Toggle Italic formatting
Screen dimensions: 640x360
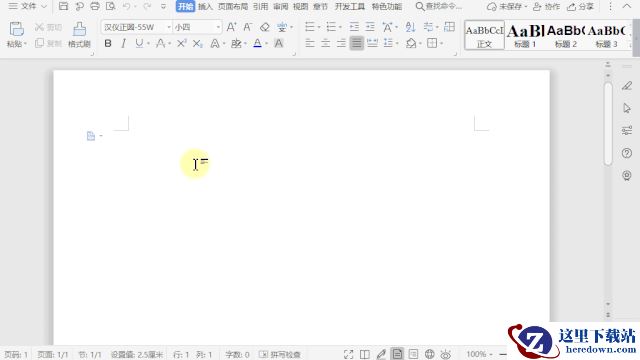[x=123, y=43]
